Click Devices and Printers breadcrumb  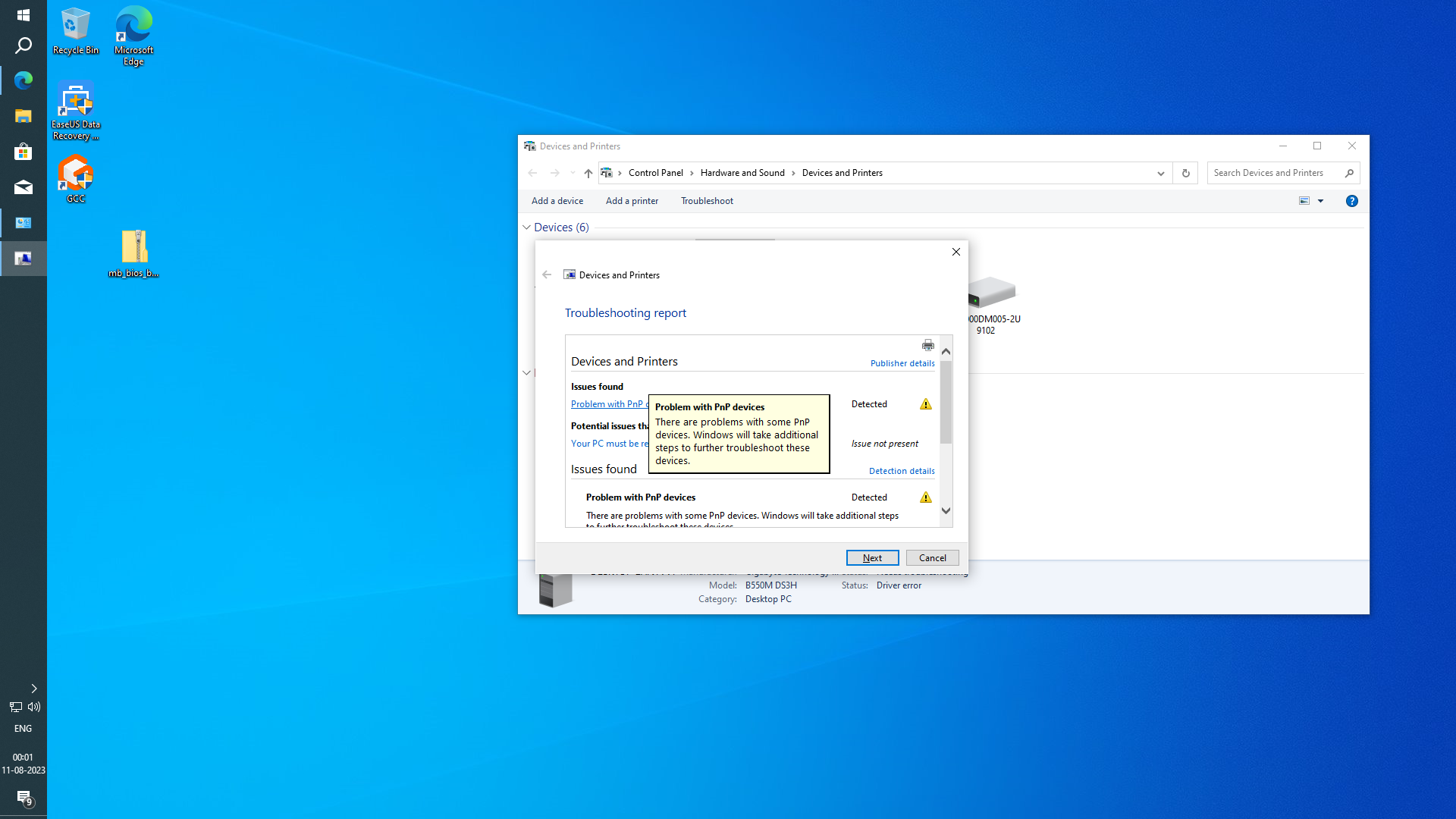coord(842,173)
